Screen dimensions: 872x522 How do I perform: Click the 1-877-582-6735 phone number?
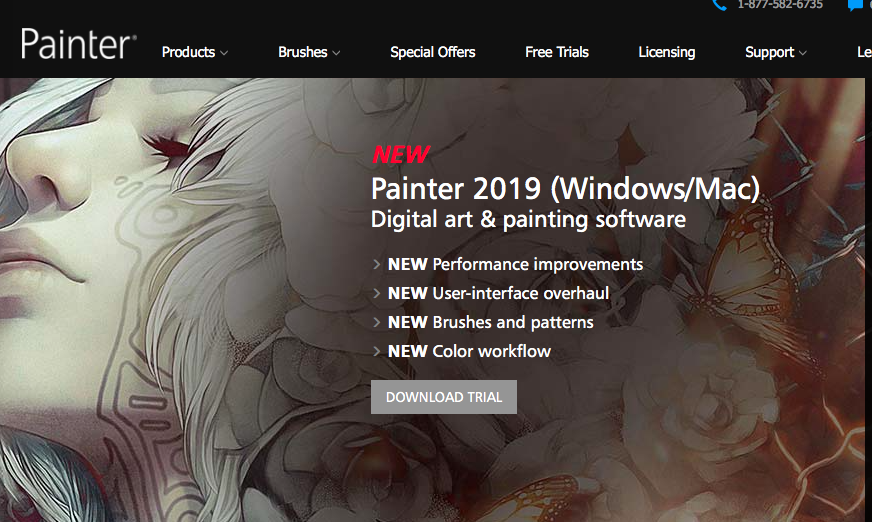click(x=780, y=5)
